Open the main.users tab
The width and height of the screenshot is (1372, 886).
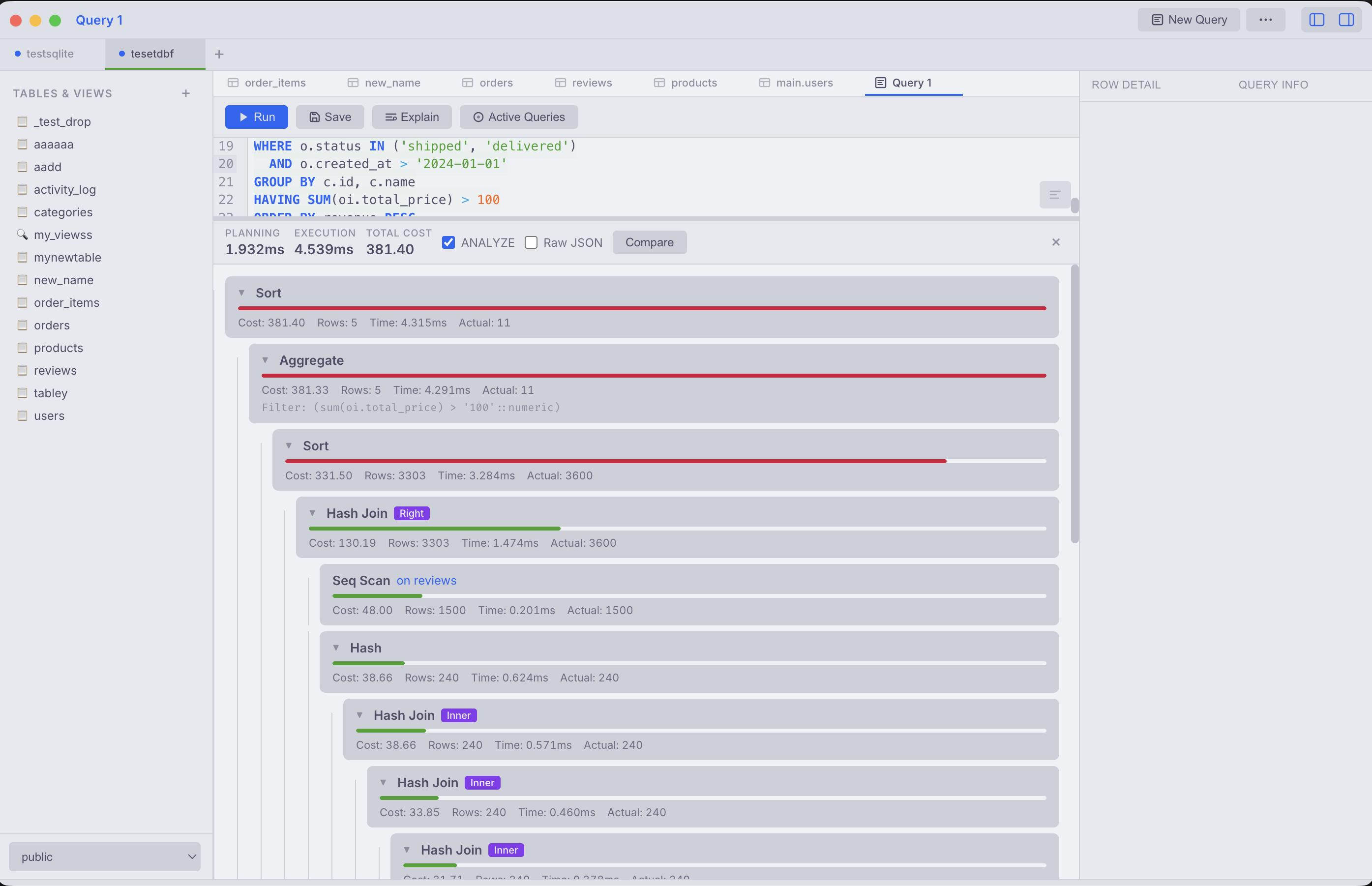[796, 83]
